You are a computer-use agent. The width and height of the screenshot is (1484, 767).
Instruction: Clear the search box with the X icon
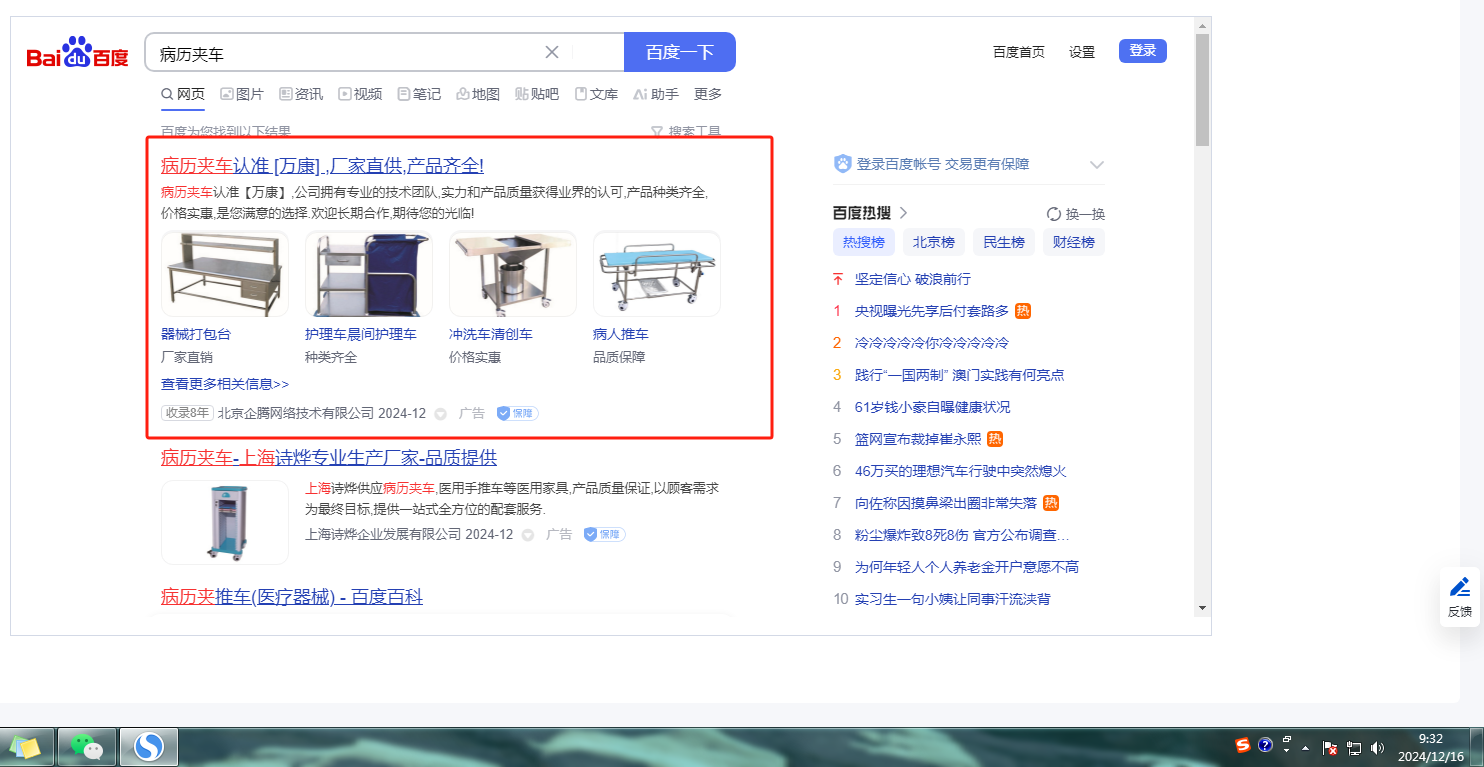point(552,52)
